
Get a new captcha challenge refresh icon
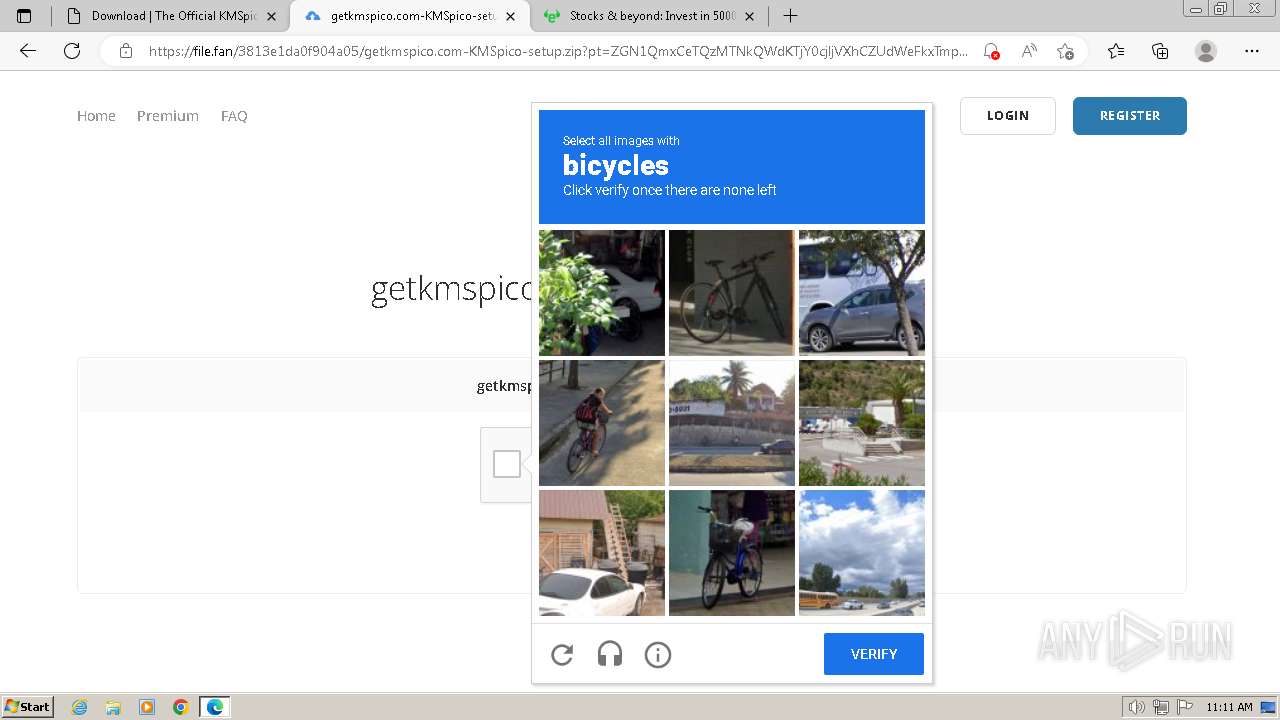562,655
